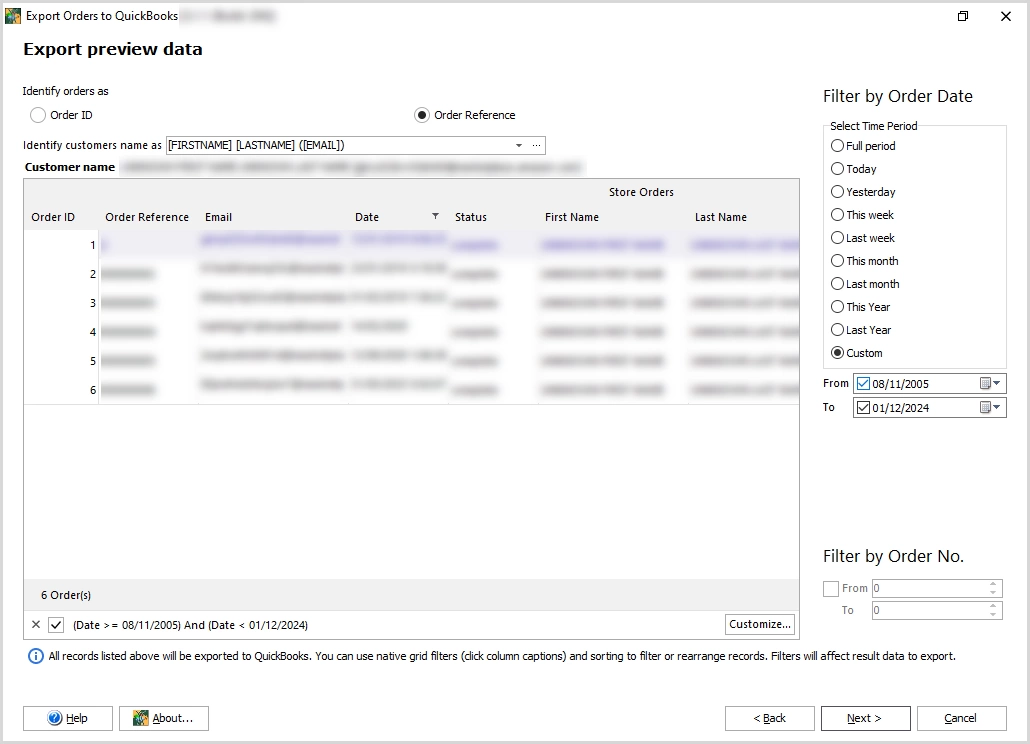Select Last month time period

[838, 284]
